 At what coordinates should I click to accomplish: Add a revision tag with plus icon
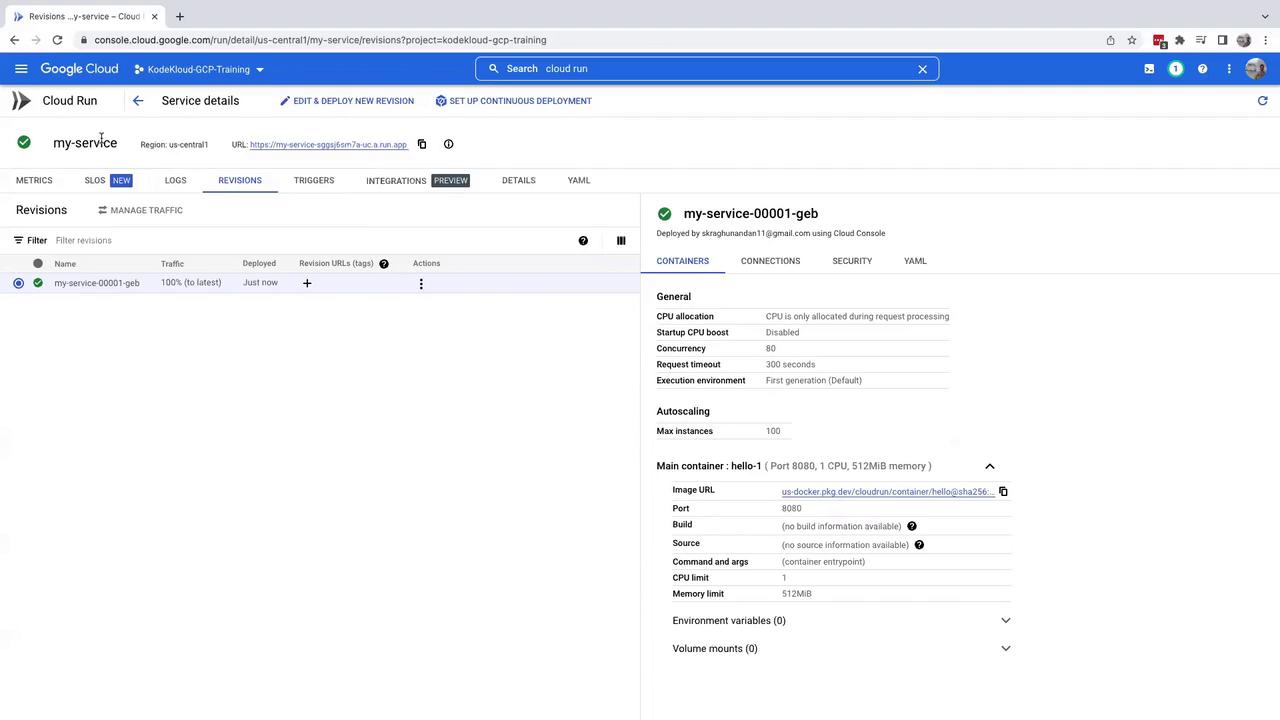point(307,283)
